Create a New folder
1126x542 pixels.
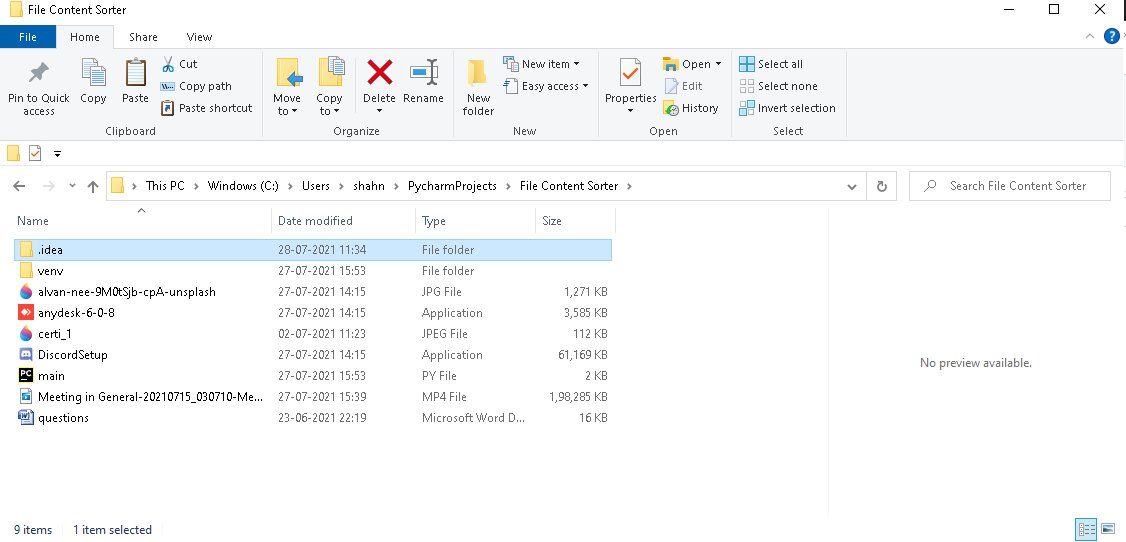coord(478,87)
